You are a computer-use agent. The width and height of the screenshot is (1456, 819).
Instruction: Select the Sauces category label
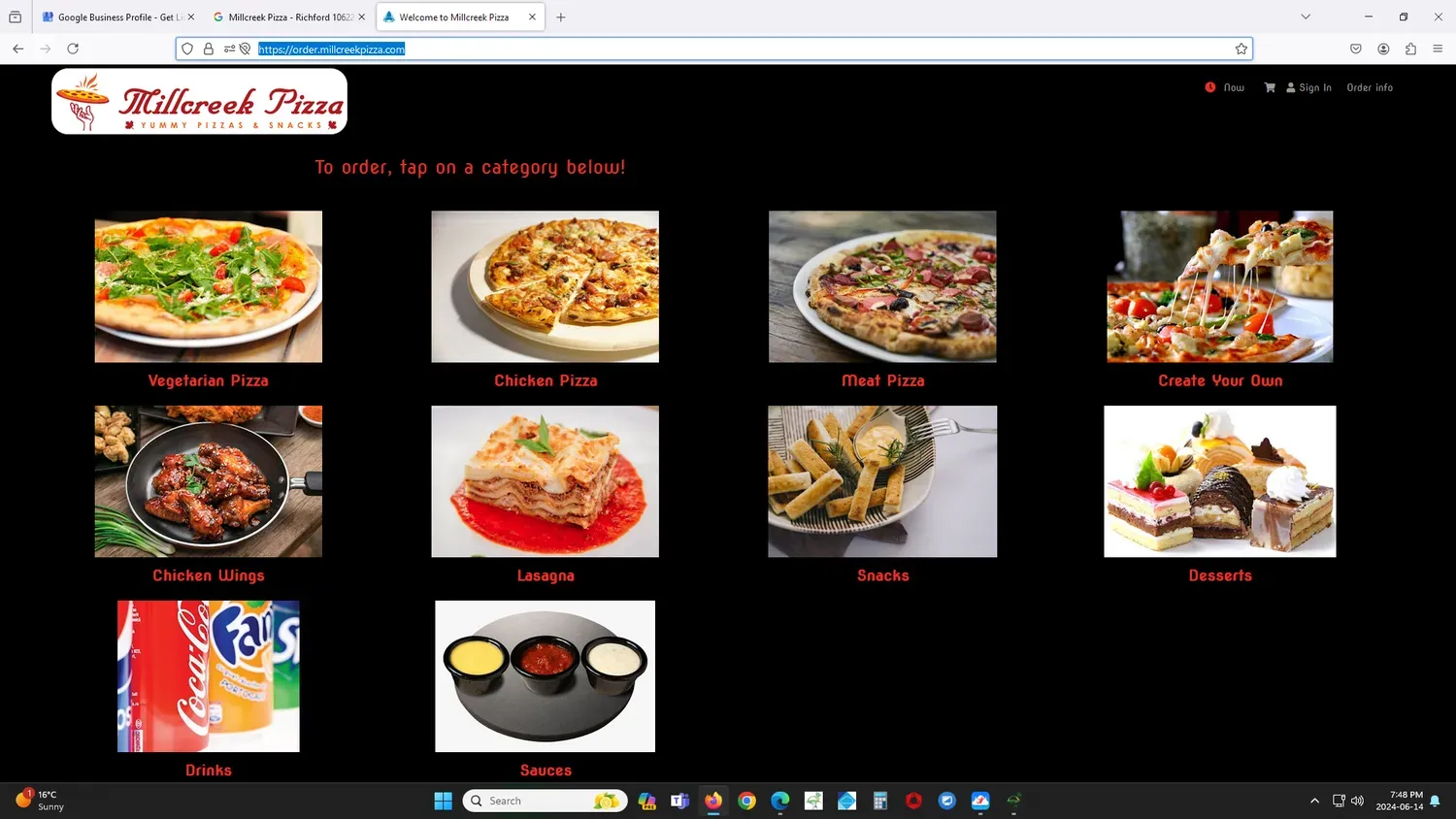click(x=546, y=770)
